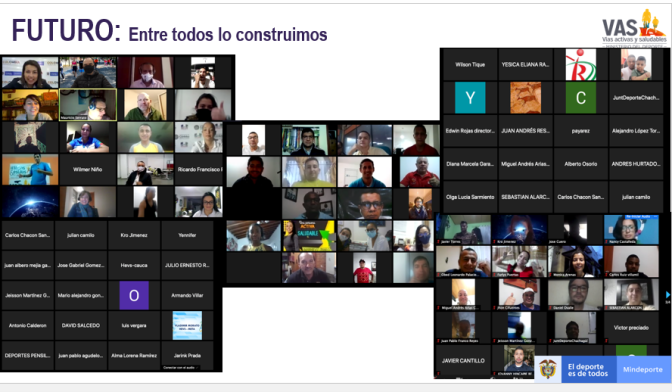Select the Wilson Tique participant tile
This screenshot has height=392, width=672.
click(x=470, y=65)
